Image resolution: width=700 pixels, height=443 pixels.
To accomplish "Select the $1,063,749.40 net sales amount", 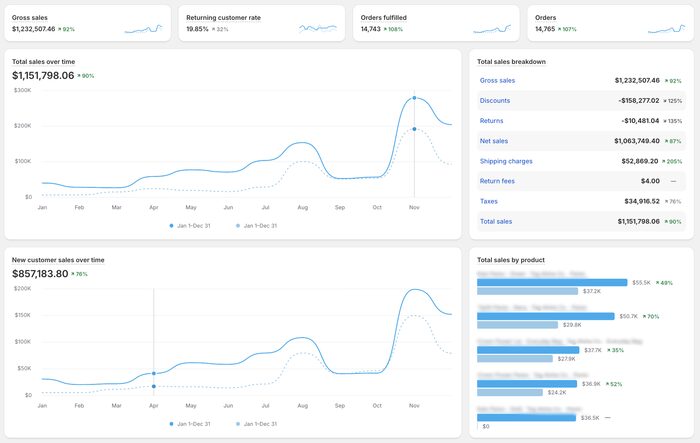I will pyautogui.click(x=637, y=141).
